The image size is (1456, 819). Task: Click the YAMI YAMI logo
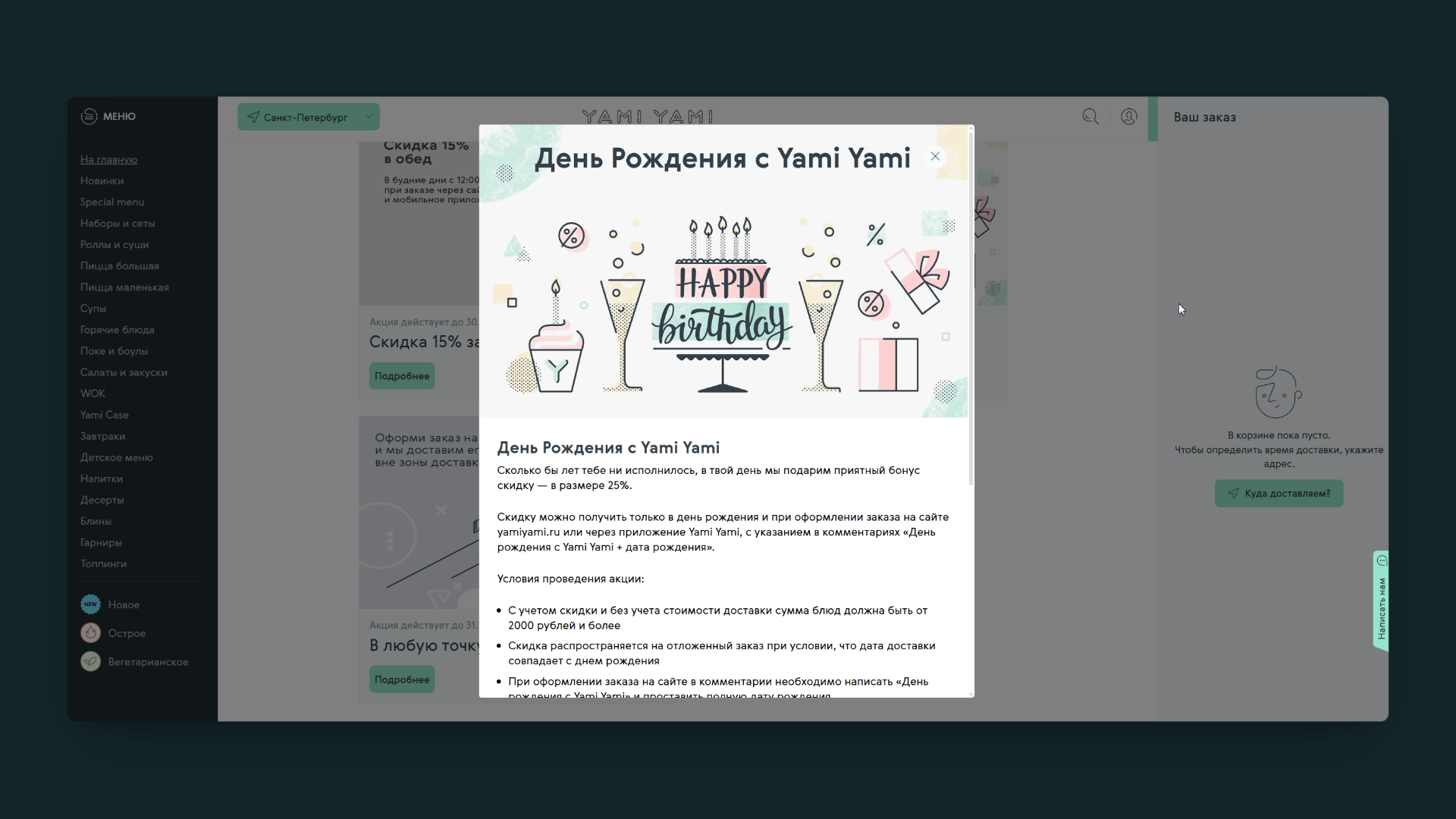[x=648, y=116]
